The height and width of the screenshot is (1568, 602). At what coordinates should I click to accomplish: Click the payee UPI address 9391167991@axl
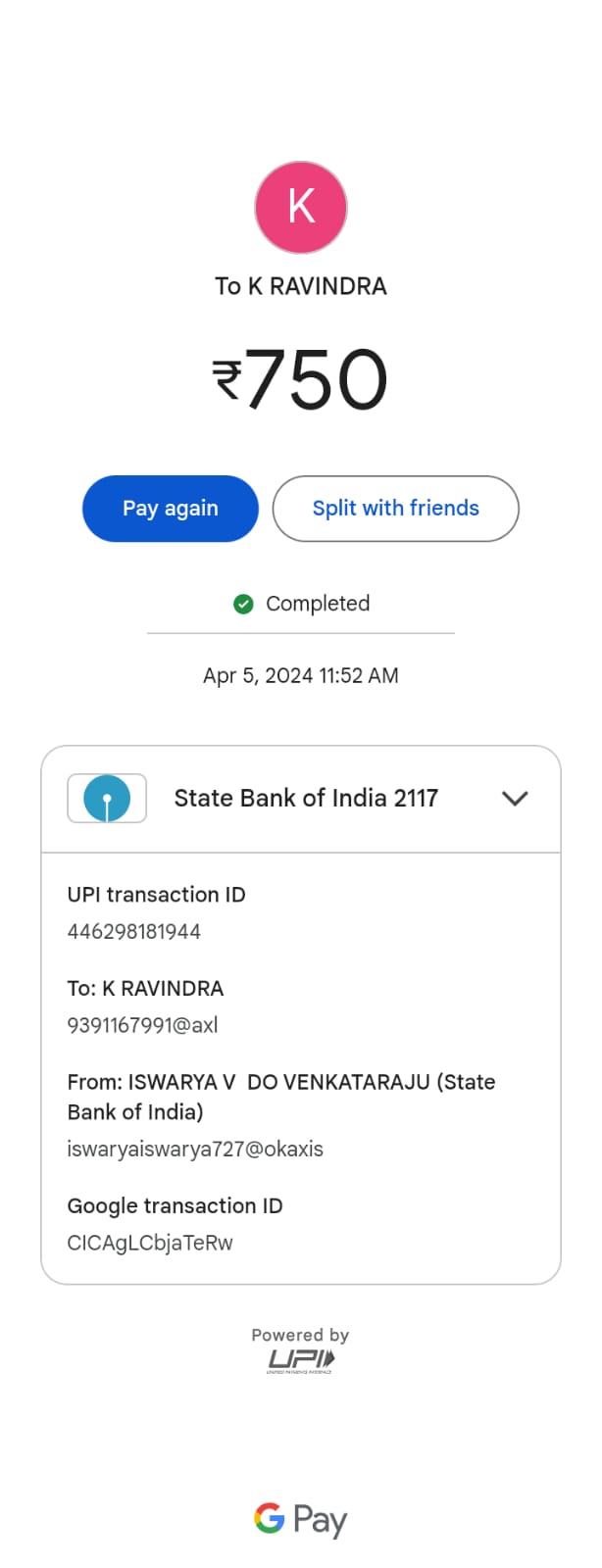click(143, 1026)
